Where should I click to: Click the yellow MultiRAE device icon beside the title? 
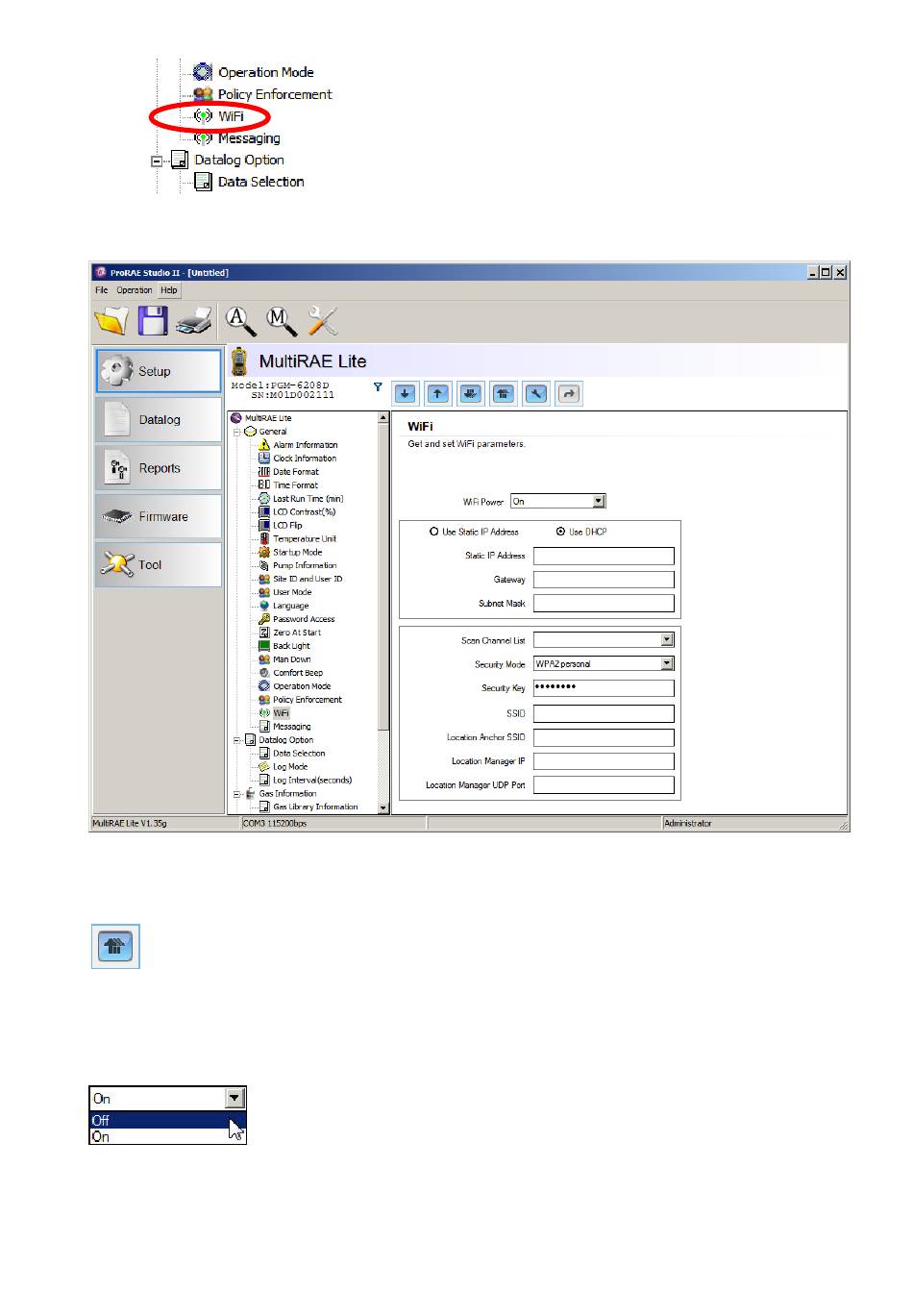(x=239, y=361)
